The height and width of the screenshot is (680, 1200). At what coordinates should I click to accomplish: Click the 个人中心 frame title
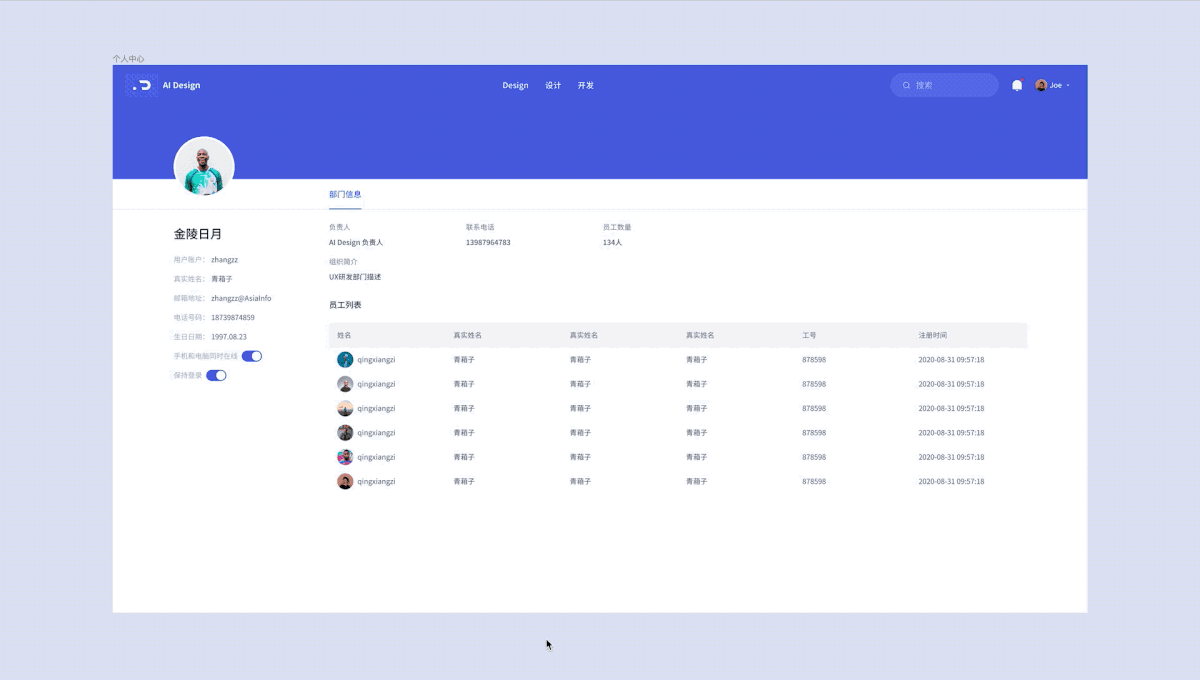point(128,59)
